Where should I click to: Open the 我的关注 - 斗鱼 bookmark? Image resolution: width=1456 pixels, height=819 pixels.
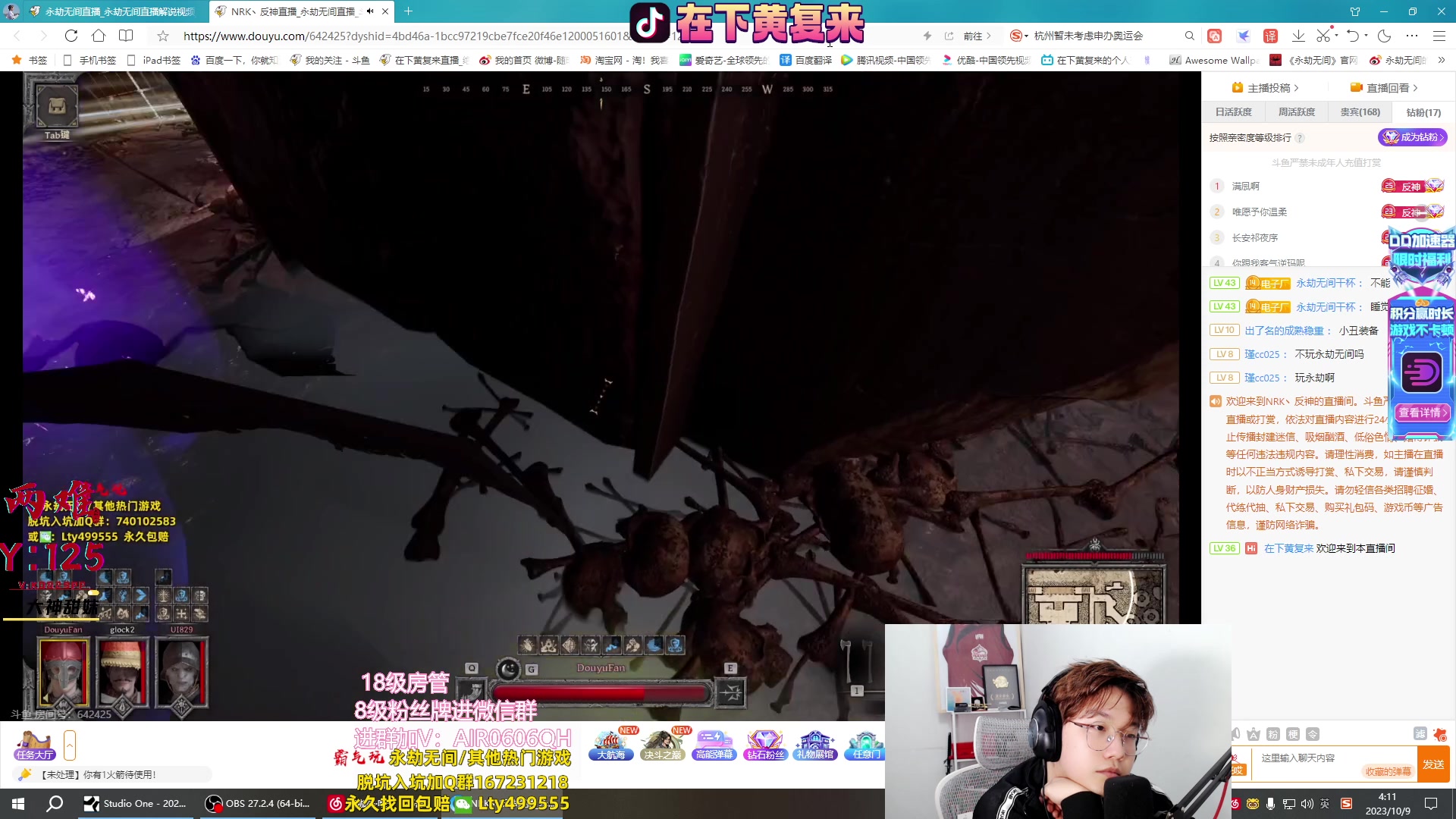coord(330,60)
